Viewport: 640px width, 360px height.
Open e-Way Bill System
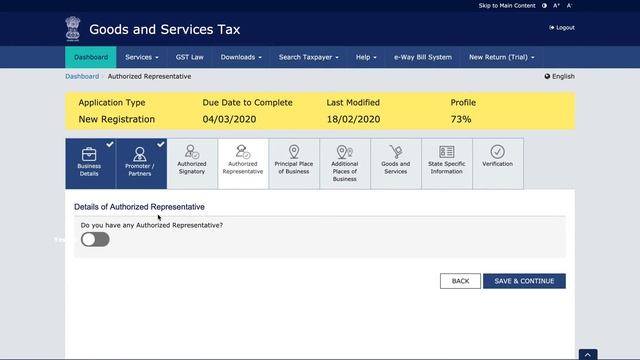[x=423, y=57]
